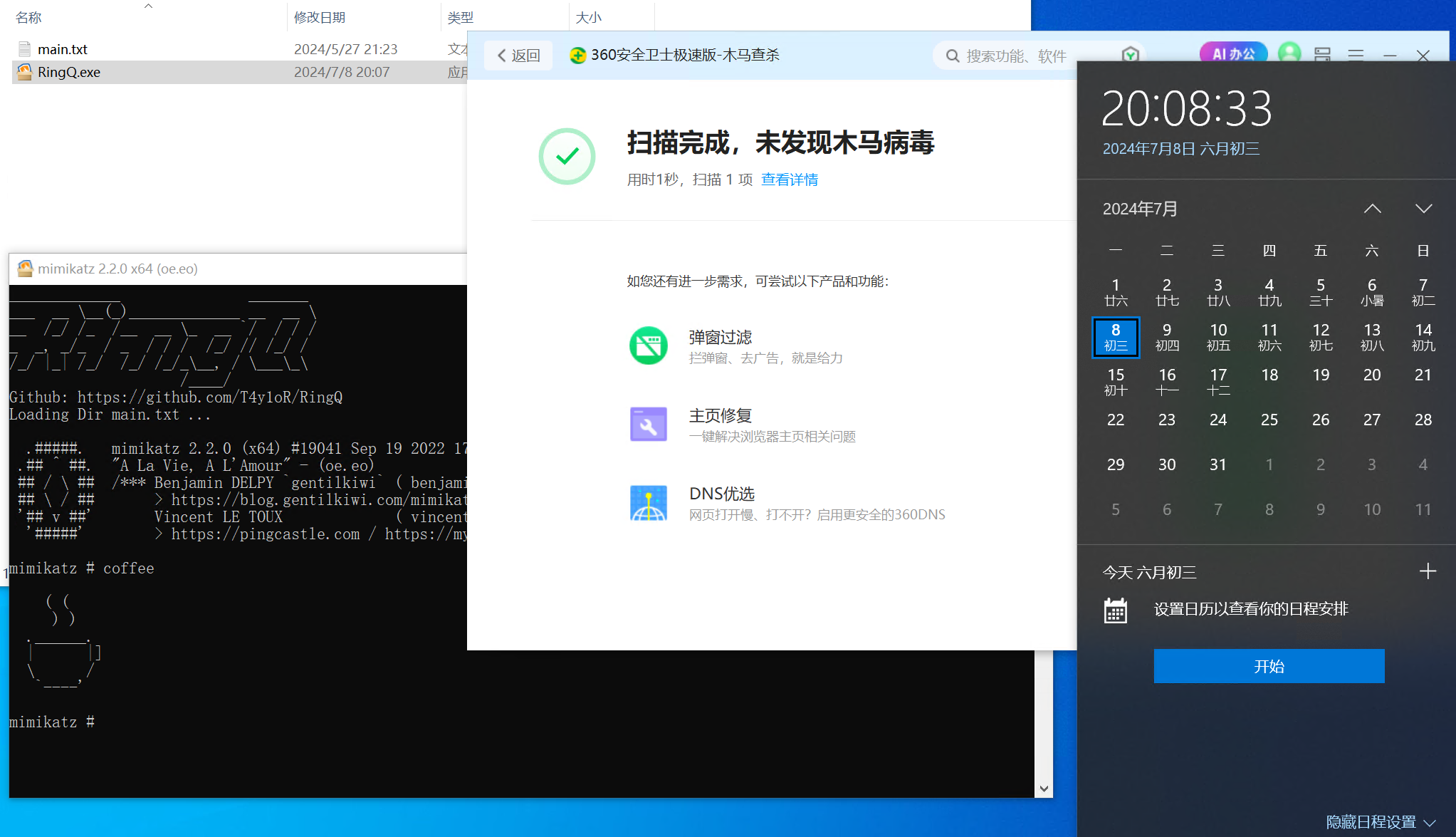Screen dimensions: 1456x837
Task: Click the 主页修复 title text
Action: click(720, 415)
